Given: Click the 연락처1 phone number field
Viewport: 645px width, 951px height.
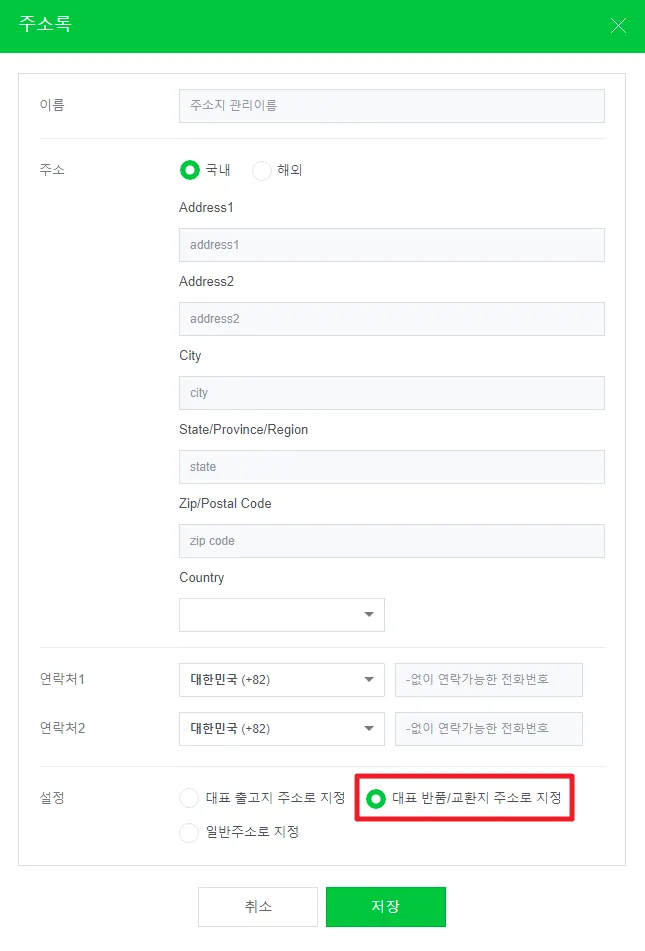Looking at the screenshot, I should [x=488, y=680].
